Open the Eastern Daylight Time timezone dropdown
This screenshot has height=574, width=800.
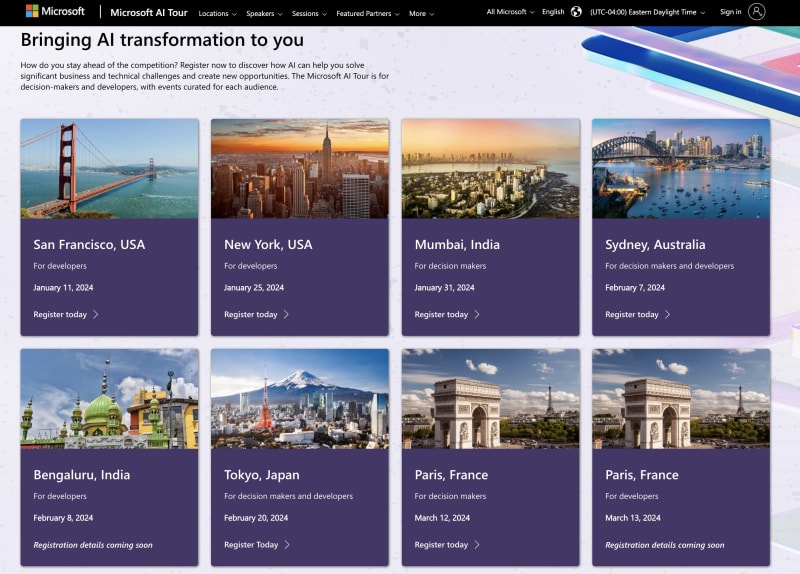tap(647, 12)
